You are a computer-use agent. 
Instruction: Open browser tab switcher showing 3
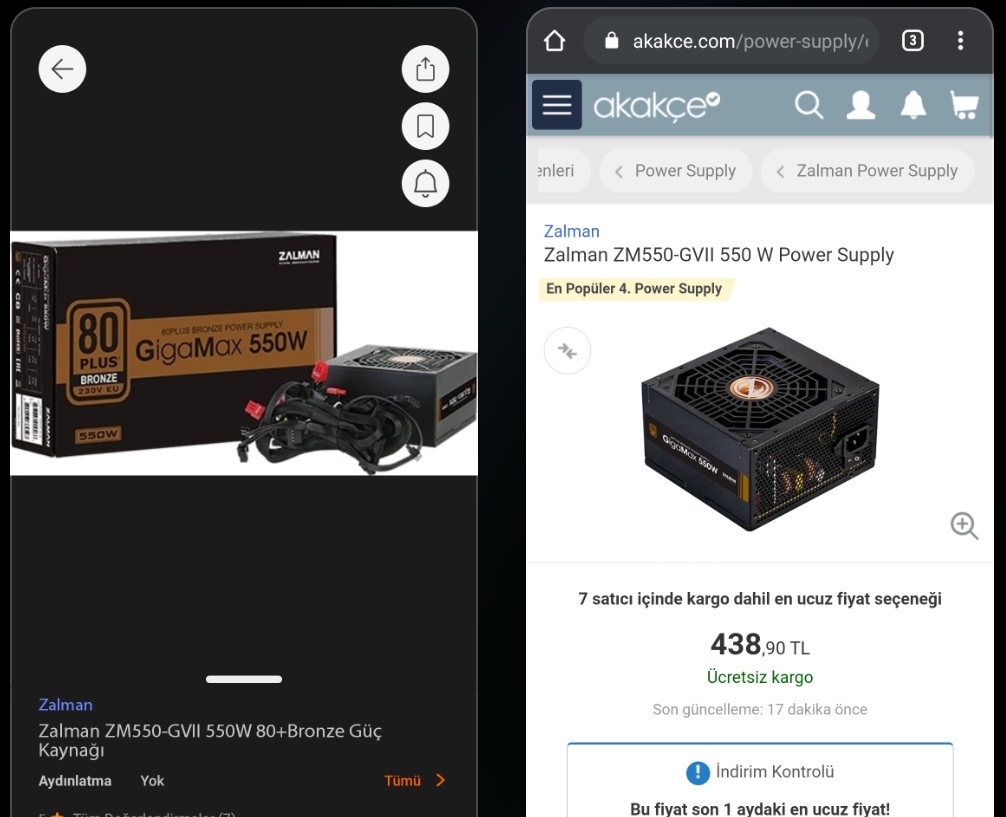pos(912,41)
